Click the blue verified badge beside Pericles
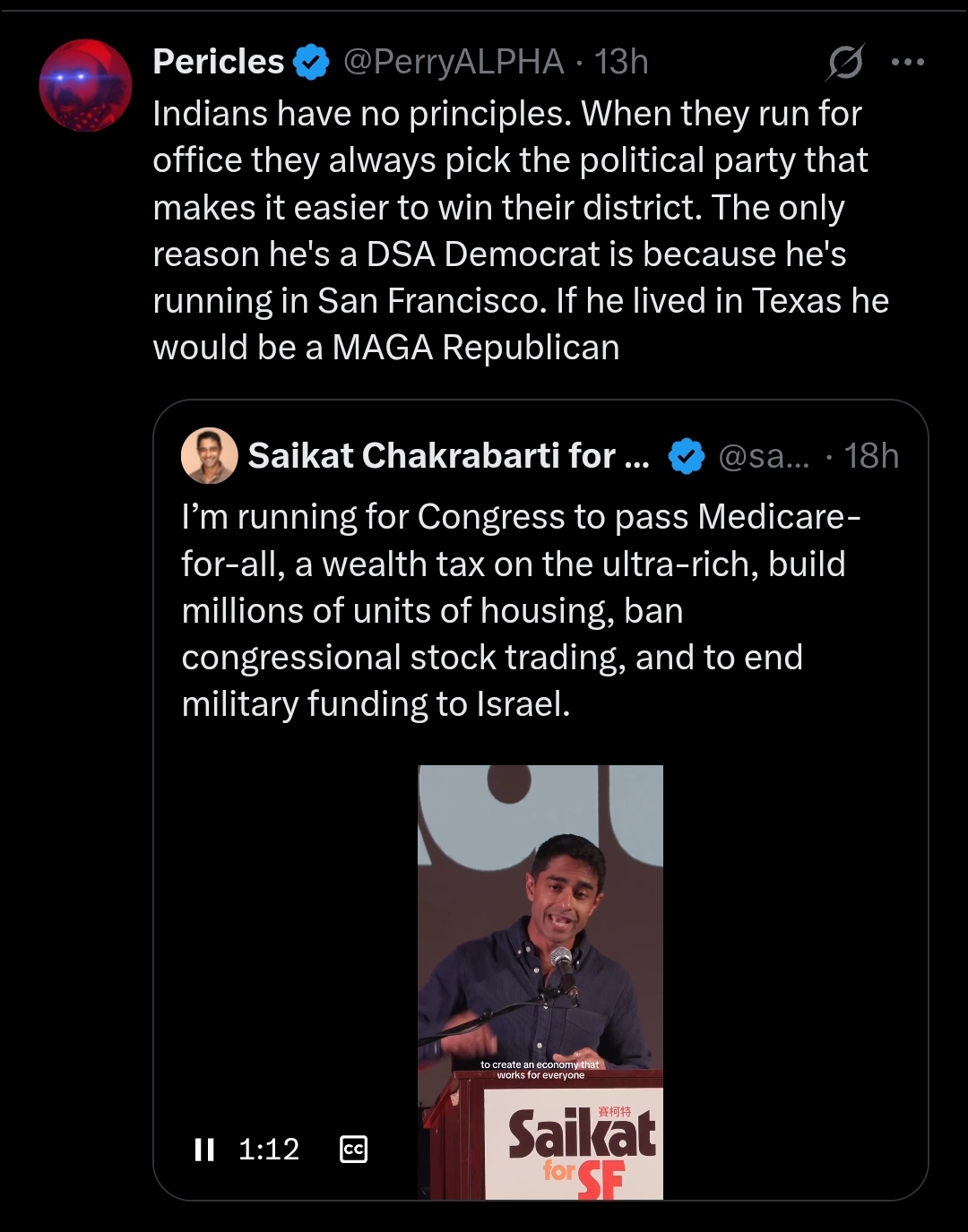This screenshot has height=1232, width=968. [311, 62]
